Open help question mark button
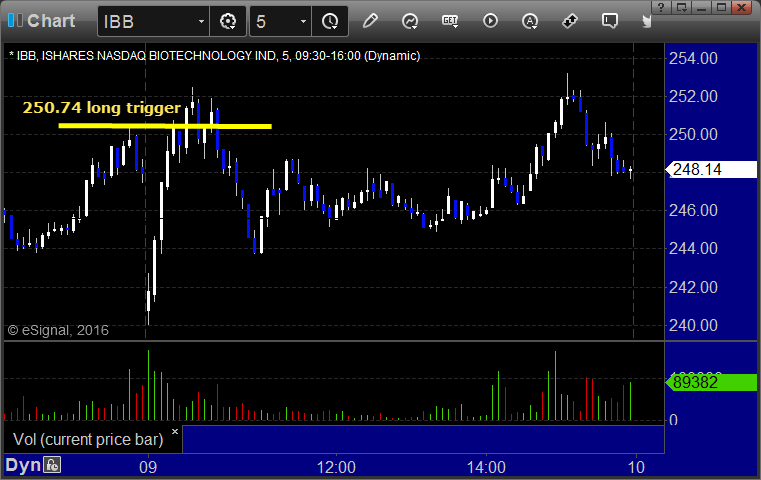This screenshot has width=761, height=480. click(x=662, y=7)
